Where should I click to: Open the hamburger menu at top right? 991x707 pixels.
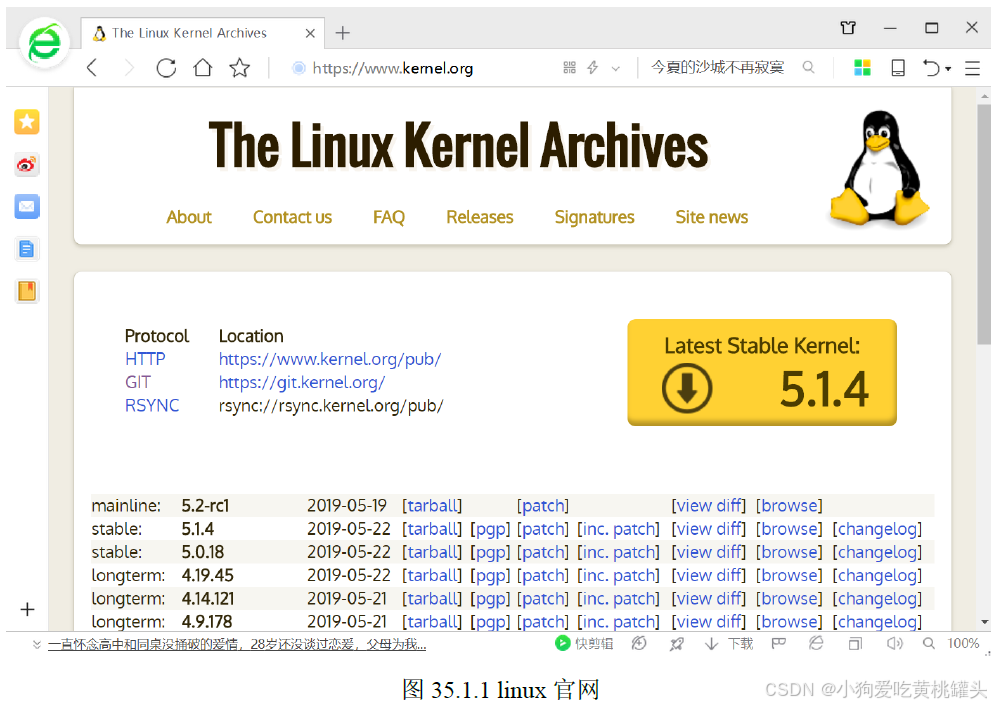[x=971, y=67]
